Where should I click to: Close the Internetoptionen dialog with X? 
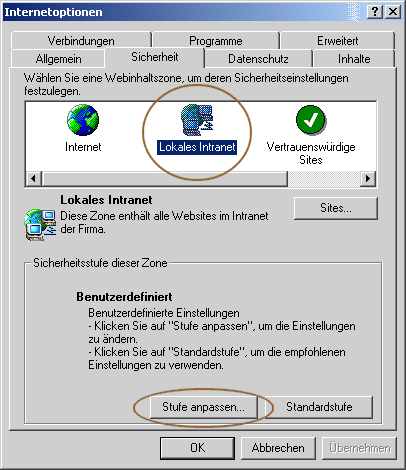point(393,12)
